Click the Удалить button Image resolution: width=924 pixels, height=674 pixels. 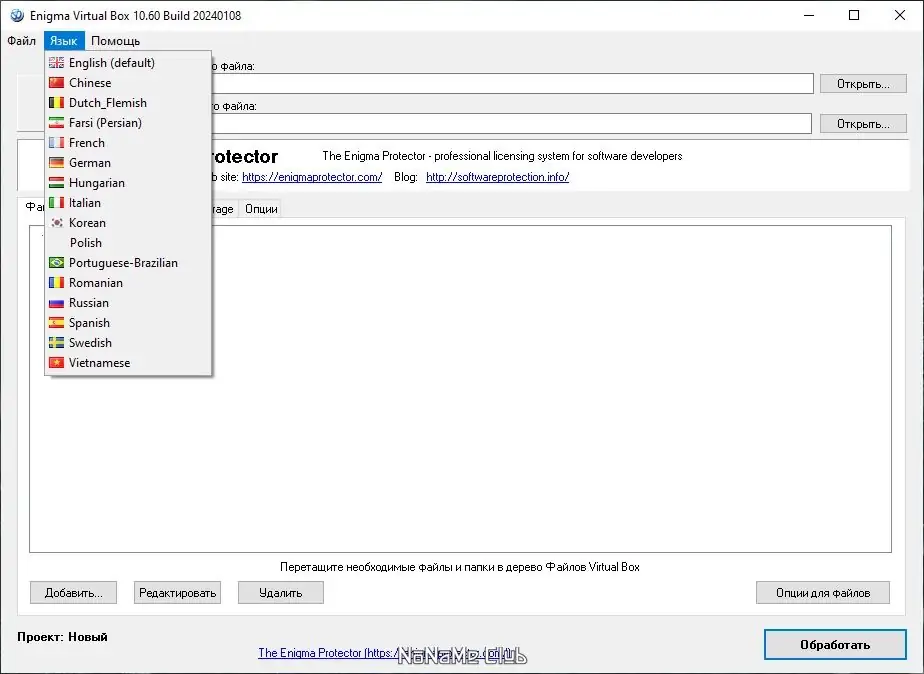(x=280, y=593)
